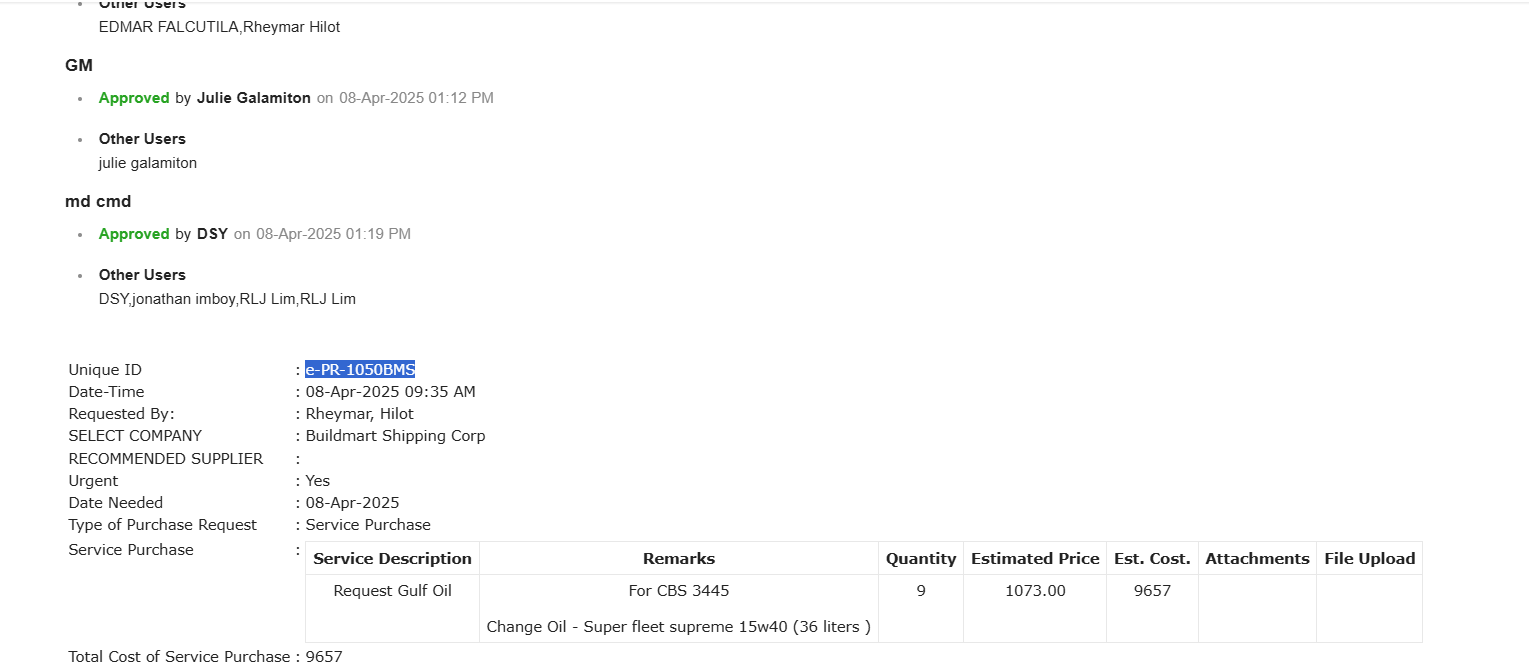Click the Remarks column header
This screenshot has height=671, width=1529.
click(679, 559)
